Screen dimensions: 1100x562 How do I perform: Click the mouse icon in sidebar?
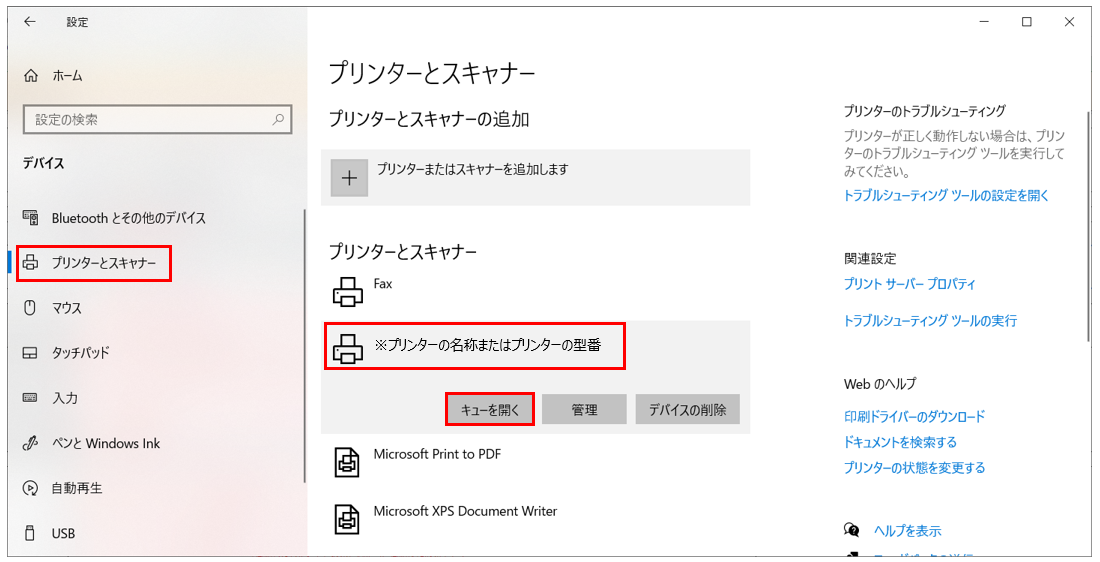pyautogui.click(x=30, y=307)
